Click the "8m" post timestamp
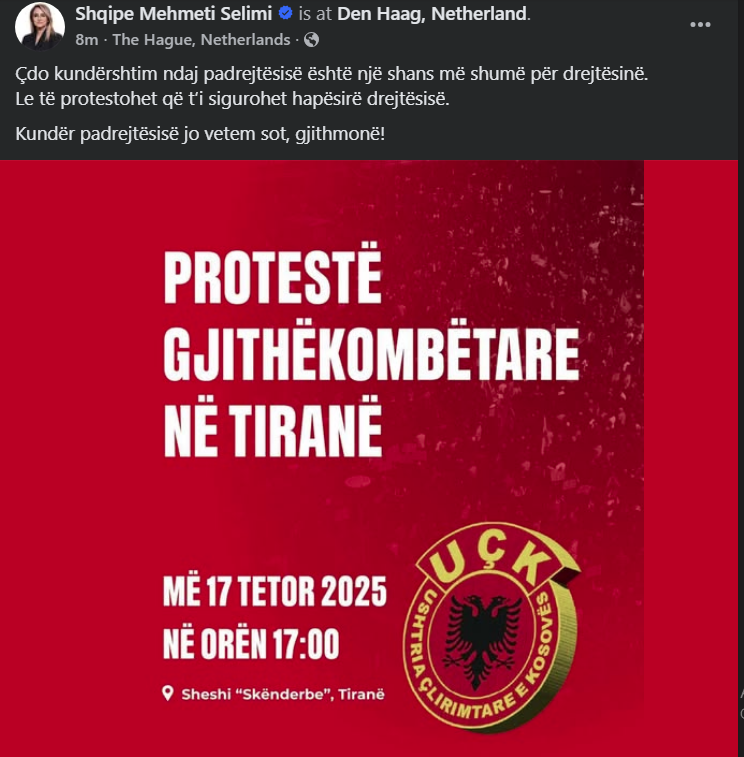The height and width of the screenshot is (757, 744). click(86, 40)
